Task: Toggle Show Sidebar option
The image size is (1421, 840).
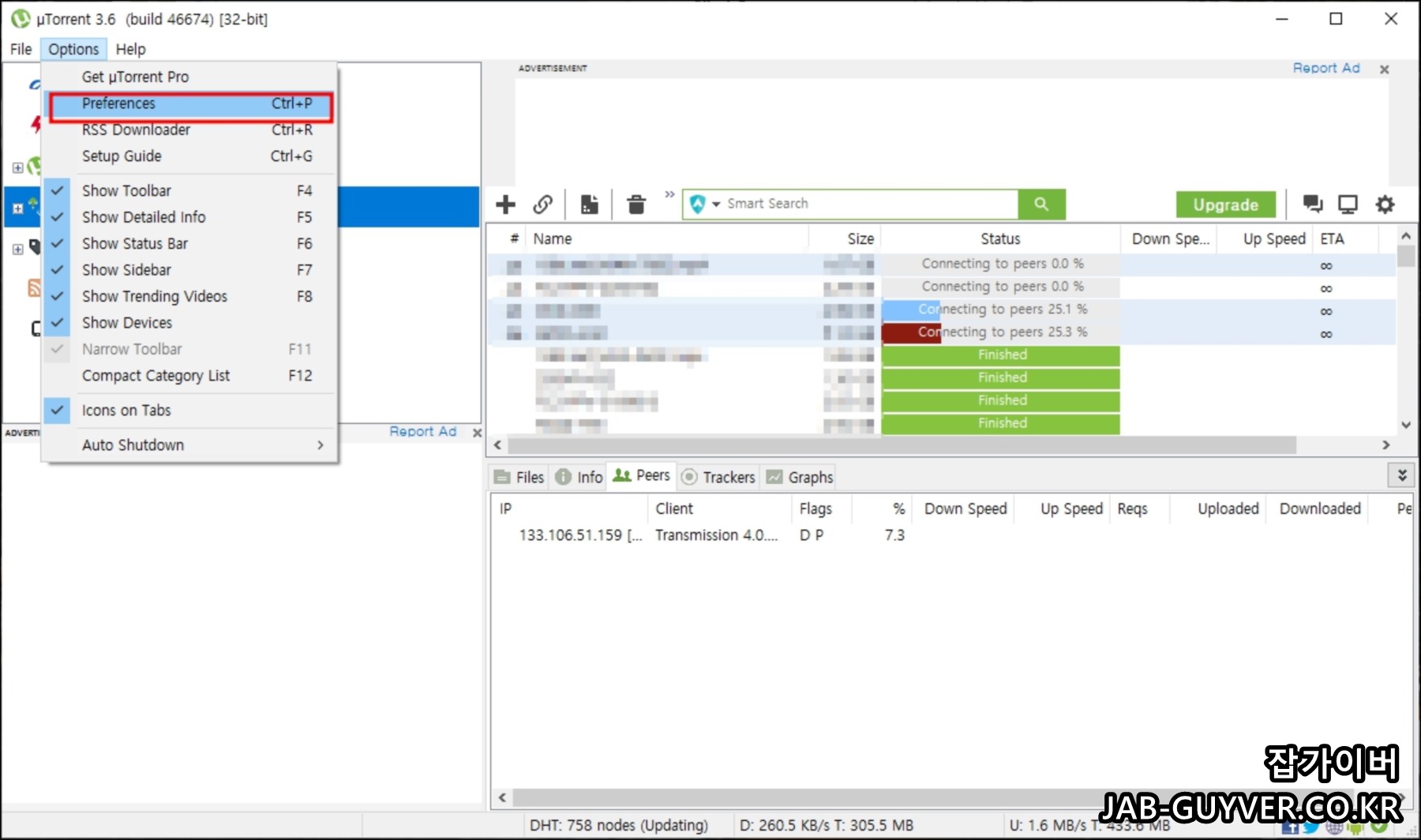Action: click(189, 270)
